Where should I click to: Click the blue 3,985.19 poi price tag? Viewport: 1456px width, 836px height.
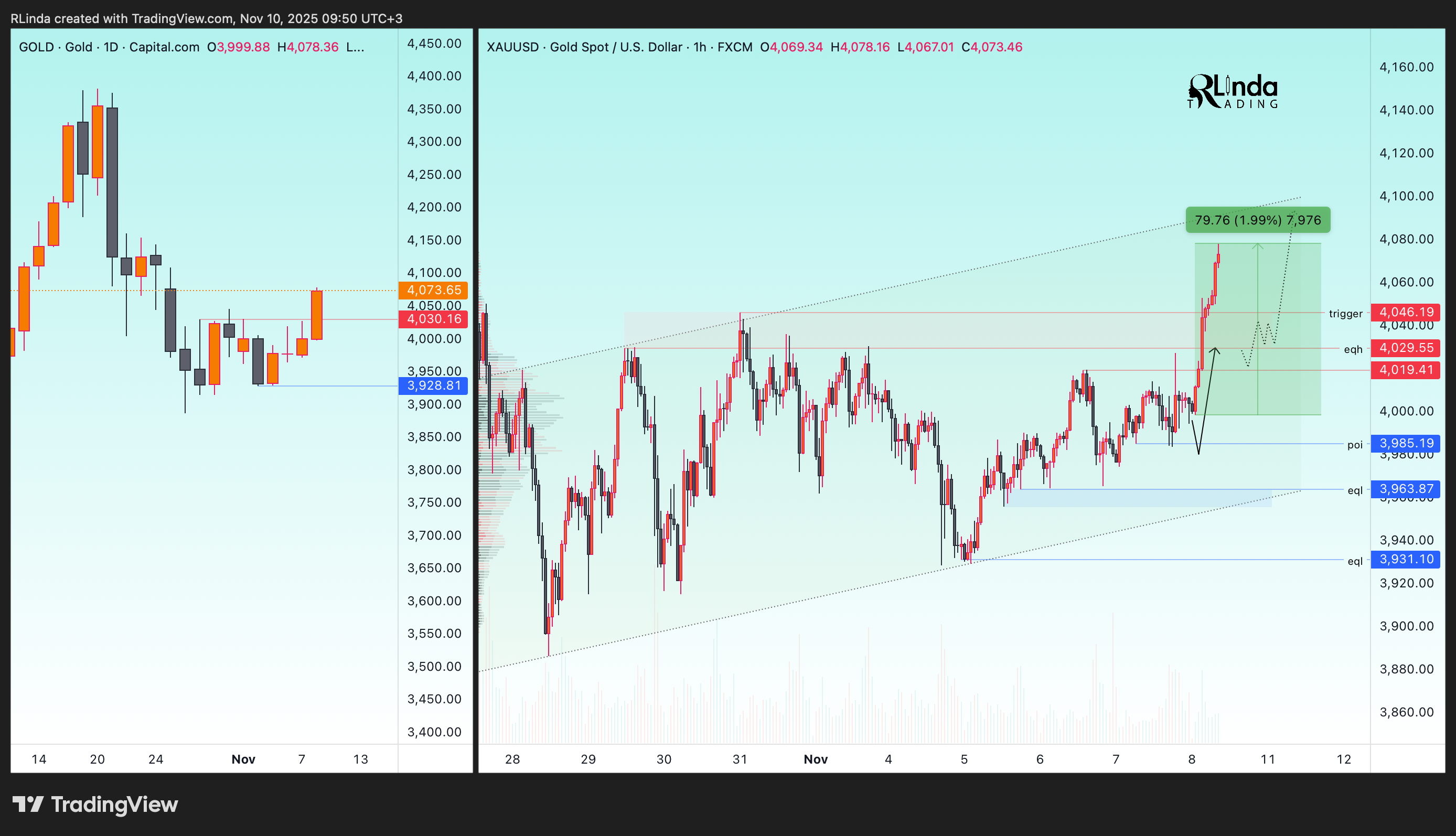click(x=1406, y=443)
